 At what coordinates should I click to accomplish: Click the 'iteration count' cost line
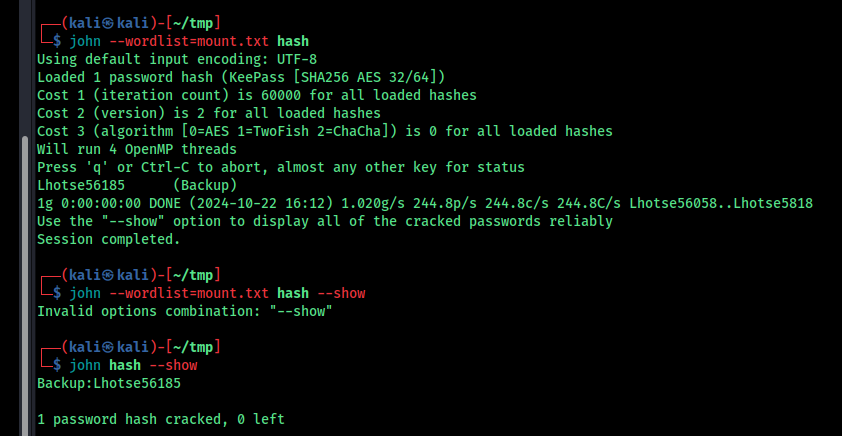click(x=257, y=96)
